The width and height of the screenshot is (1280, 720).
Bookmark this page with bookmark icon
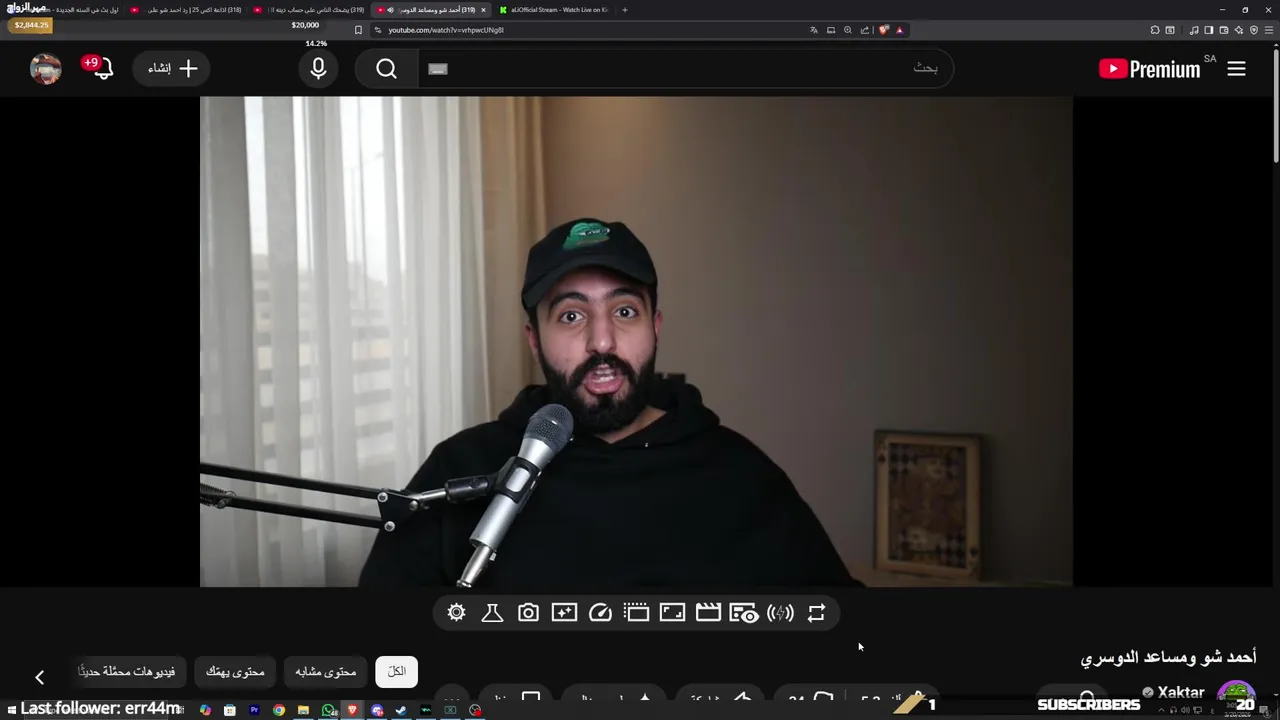(x=358, y=30)
